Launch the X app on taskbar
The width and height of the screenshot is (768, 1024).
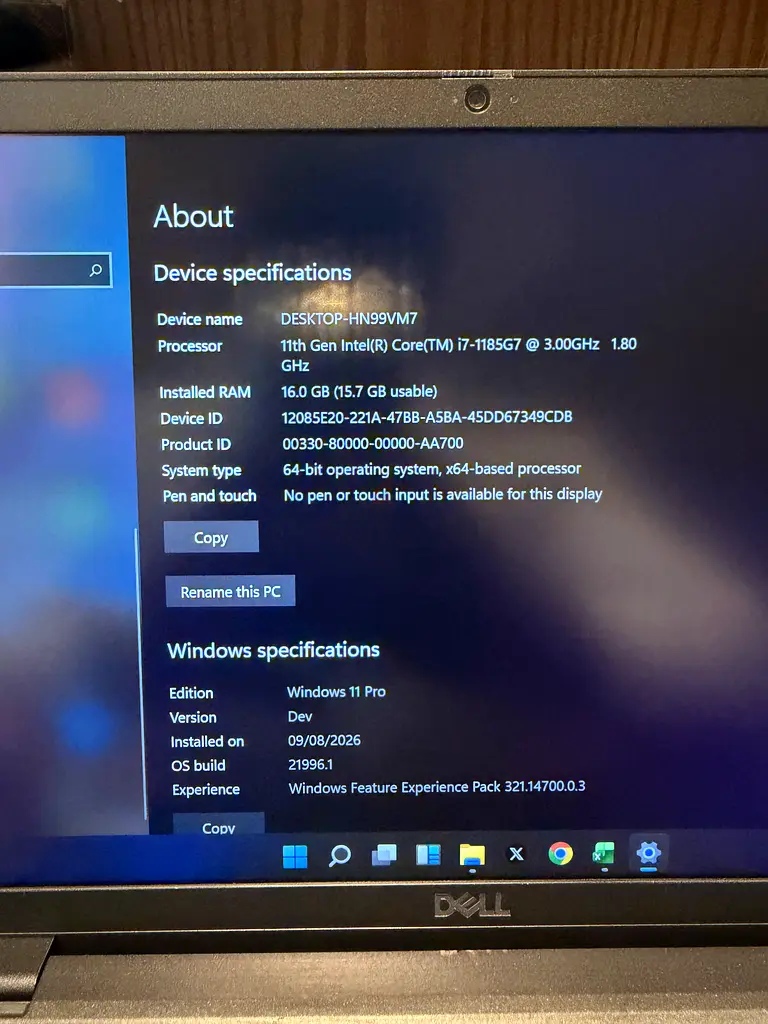click(517, 854)
